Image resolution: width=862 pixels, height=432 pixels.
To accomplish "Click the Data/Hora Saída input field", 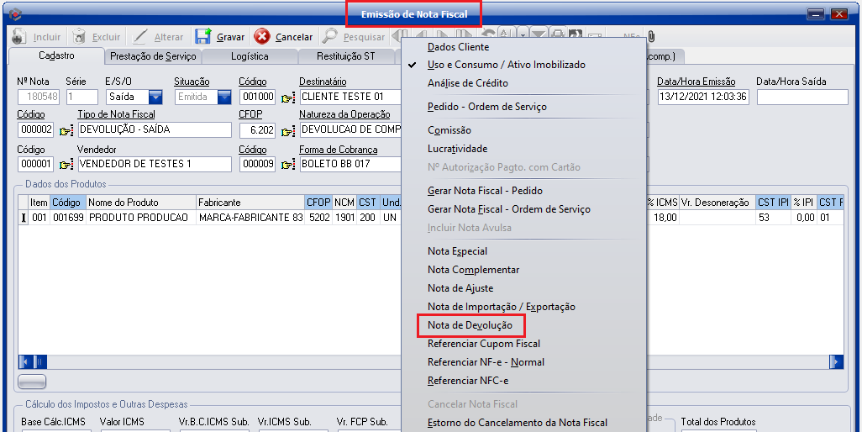I will 802,97.
